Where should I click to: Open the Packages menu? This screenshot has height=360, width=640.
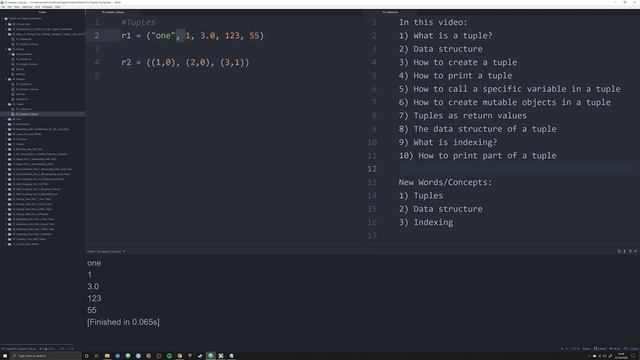coord(47,7)
